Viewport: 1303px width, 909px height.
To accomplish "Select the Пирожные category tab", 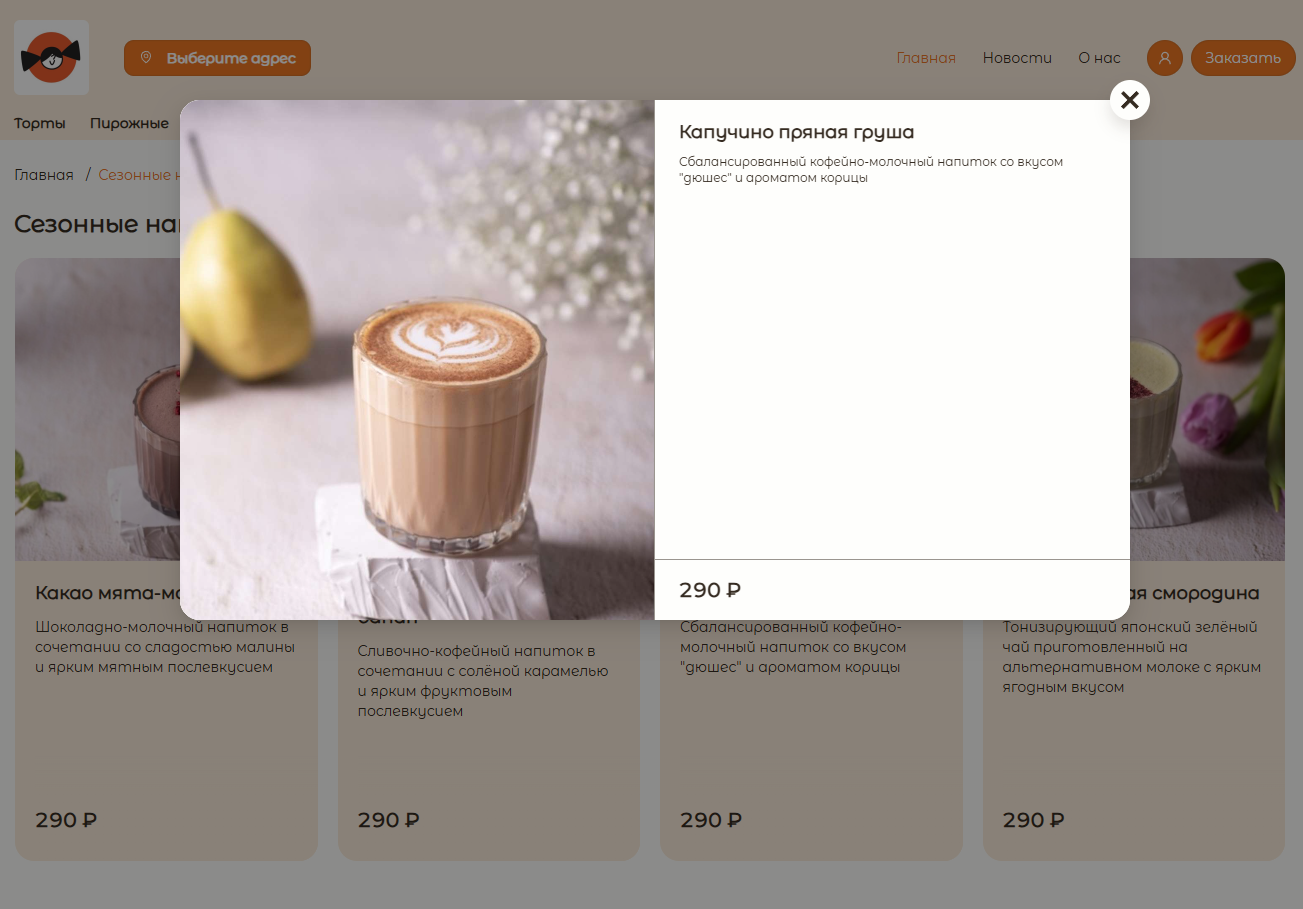I will point(129,123).
